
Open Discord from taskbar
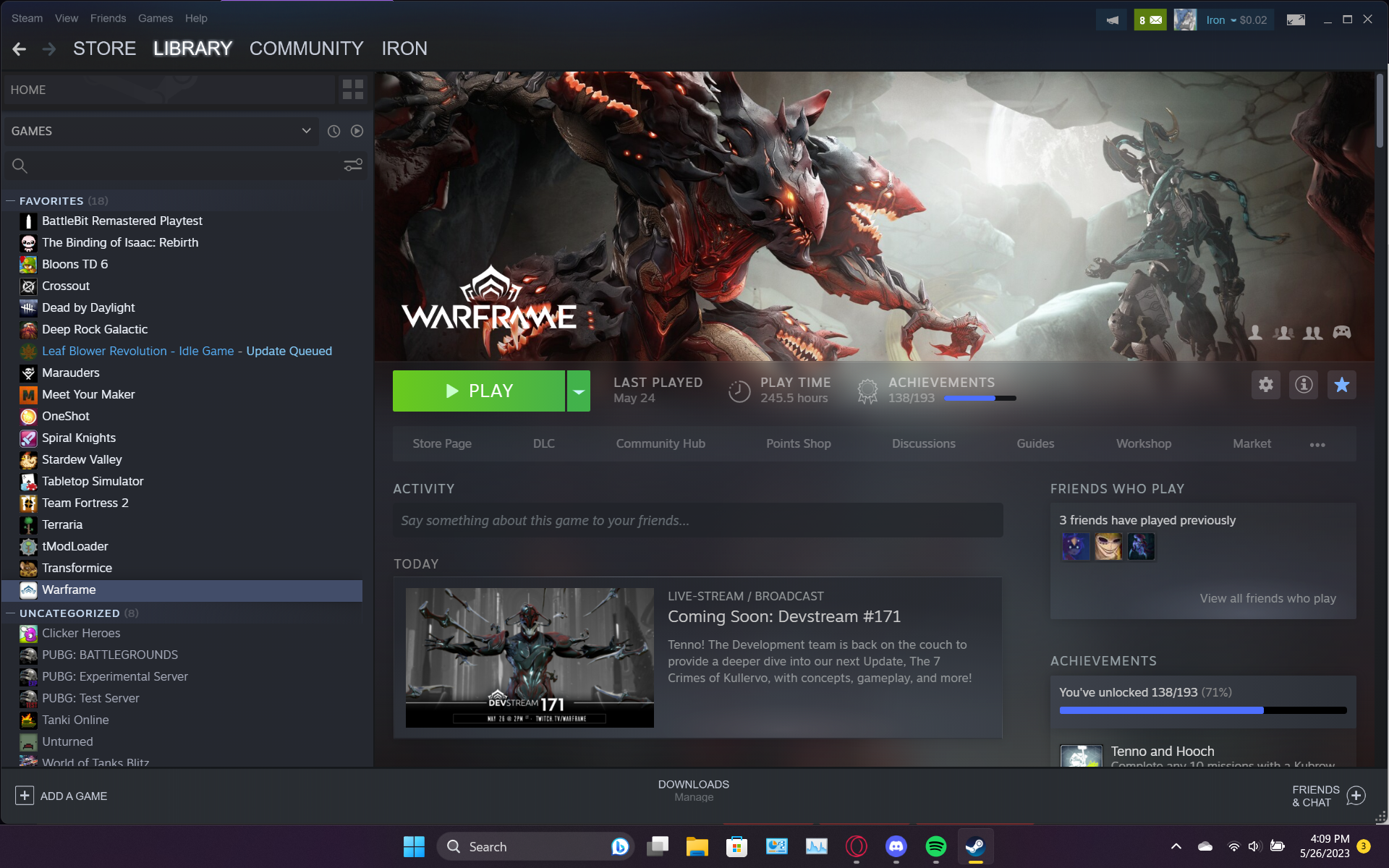[896, 846]
